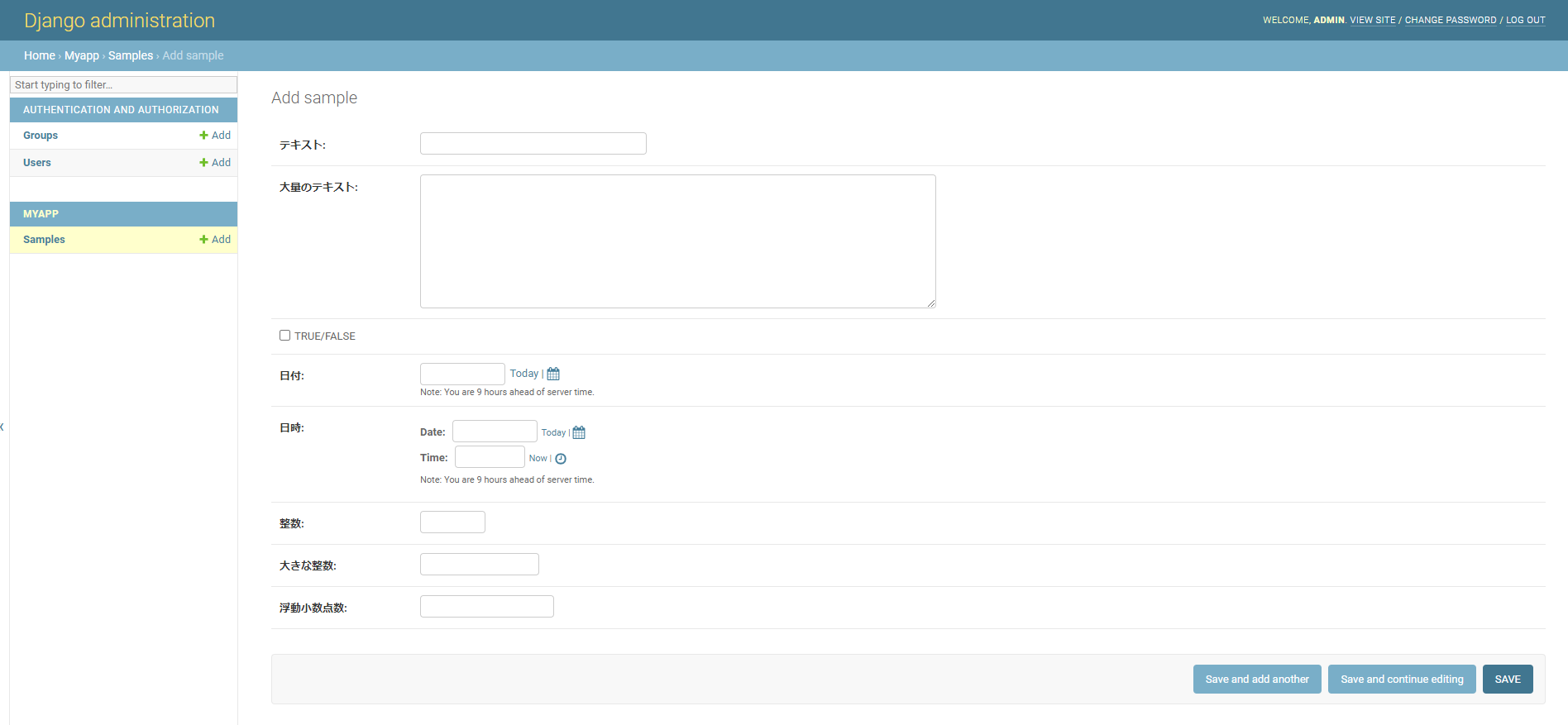Collapse the sidebar using left-edge arrow
The height and width of the screenshot is (725, 1568).
pos(2,427)
